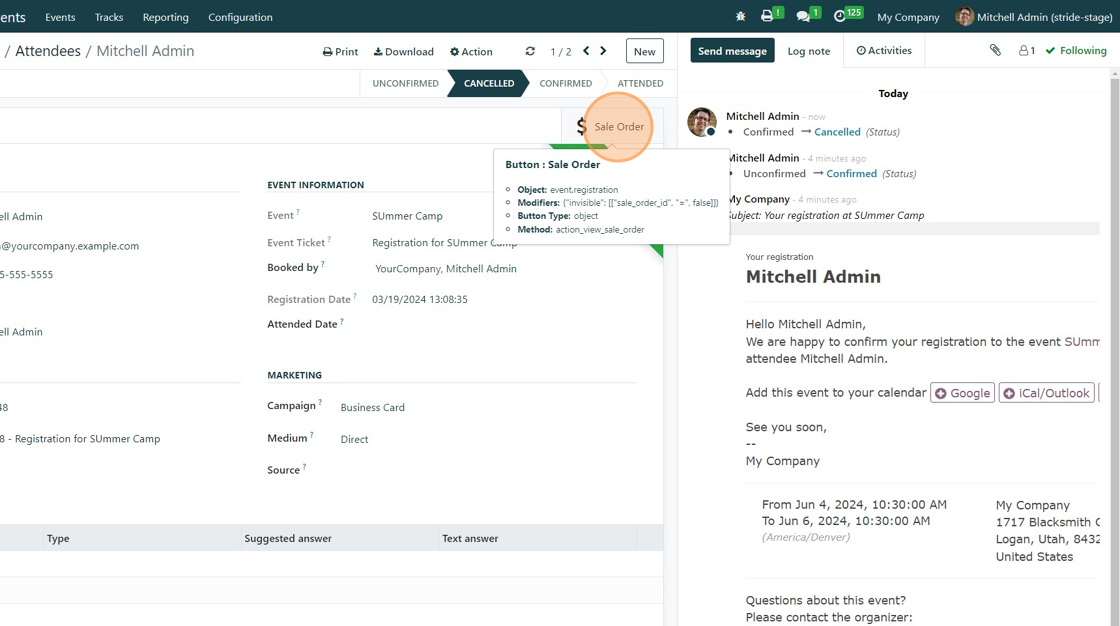Viewport: 1120px width, 626px height.
Task: Edit Registration Date 03/19/2024 field
Action: pyautogui.click(x=419, y=299)
